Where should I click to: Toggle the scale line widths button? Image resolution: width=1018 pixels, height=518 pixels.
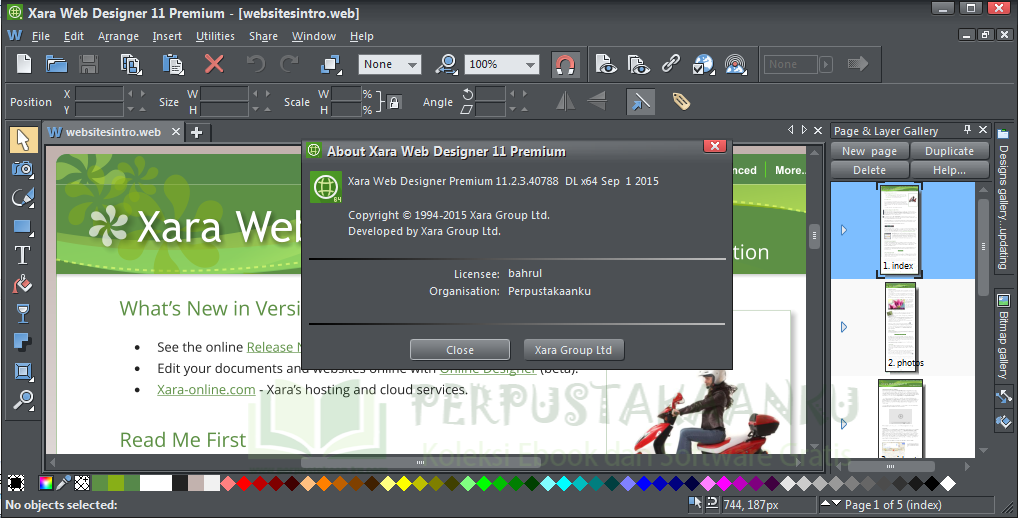pyautogui.click(x=640, y=102)
